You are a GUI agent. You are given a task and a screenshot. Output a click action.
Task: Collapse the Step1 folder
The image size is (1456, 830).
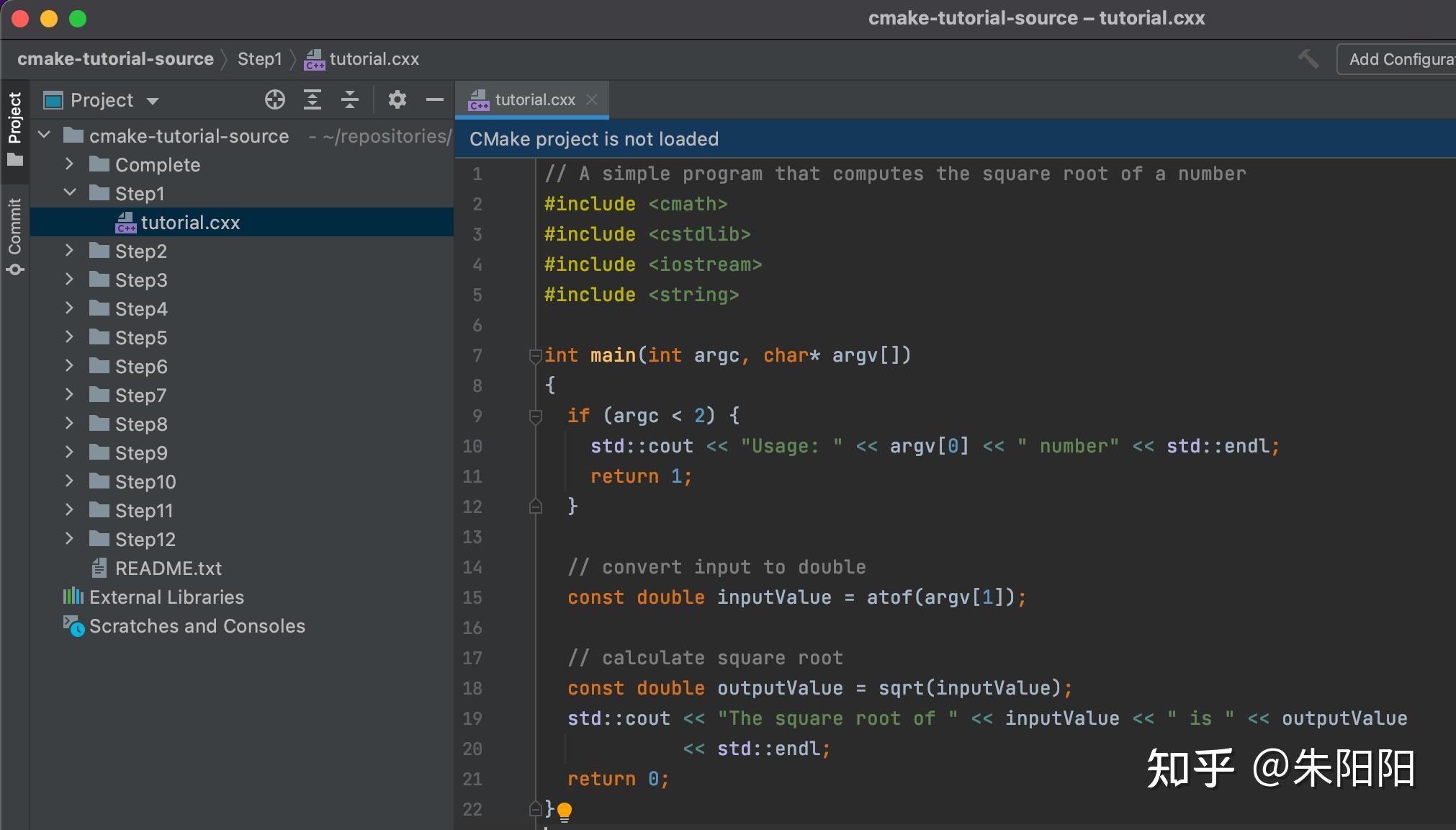[69, 192]
